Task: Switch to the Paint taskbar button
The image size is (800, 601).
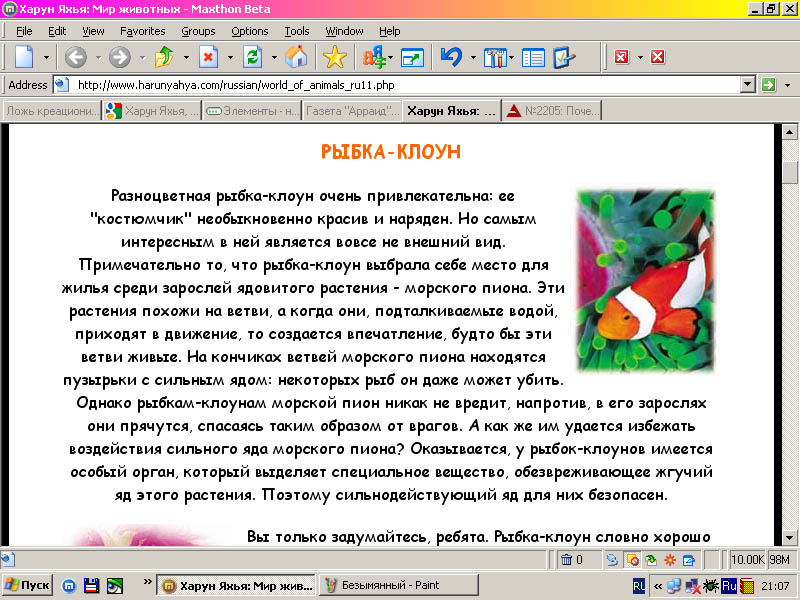Action: pyautogui.click(x=390, y=585)
